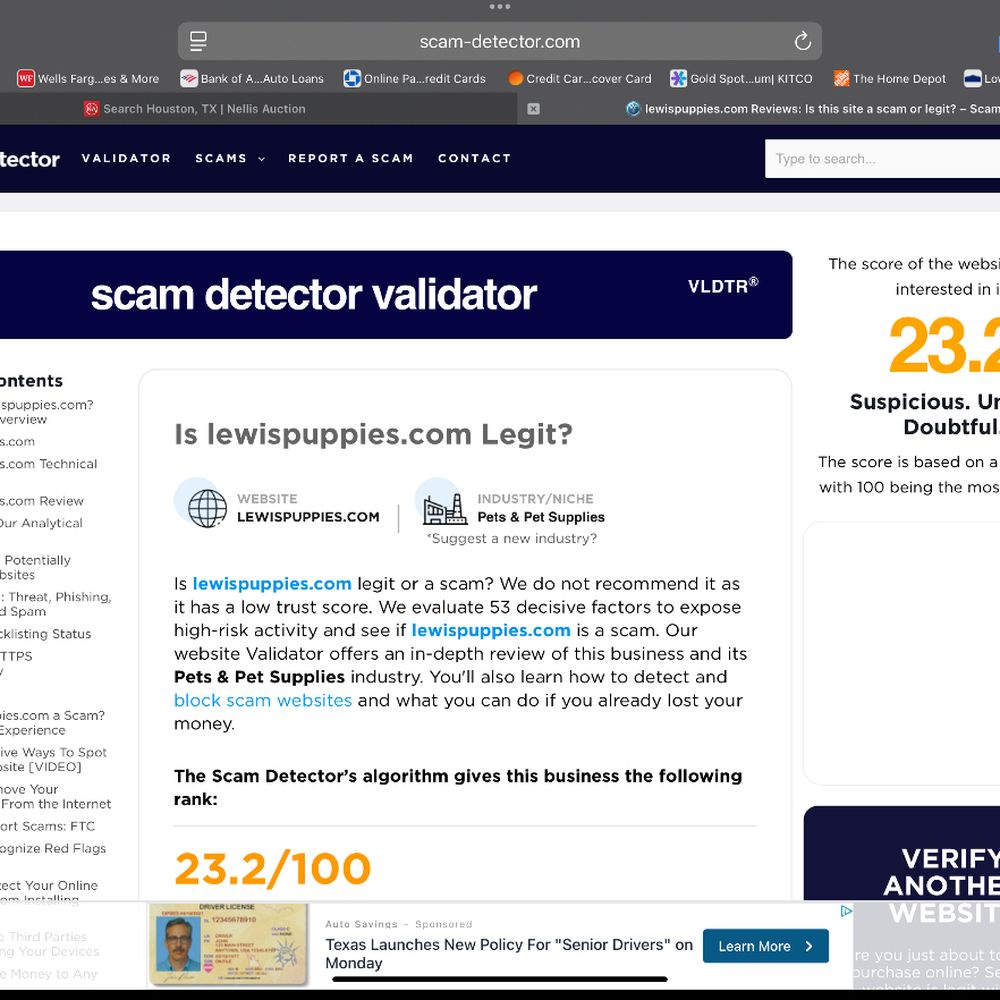This screenshot has width=1000, height=1000.
Task: Open the Gold Spot KITCO bookmark
Action: coord(741,78)
